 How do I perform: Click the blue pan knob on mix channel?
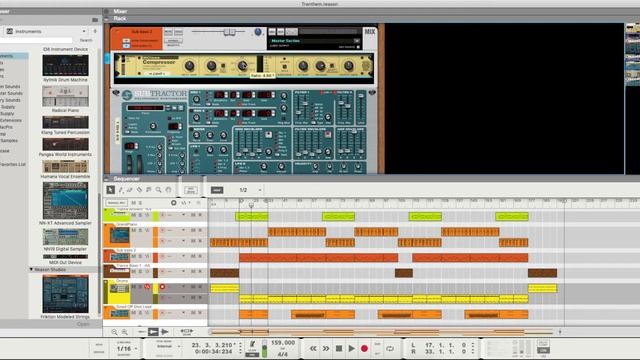coord(258,32)
